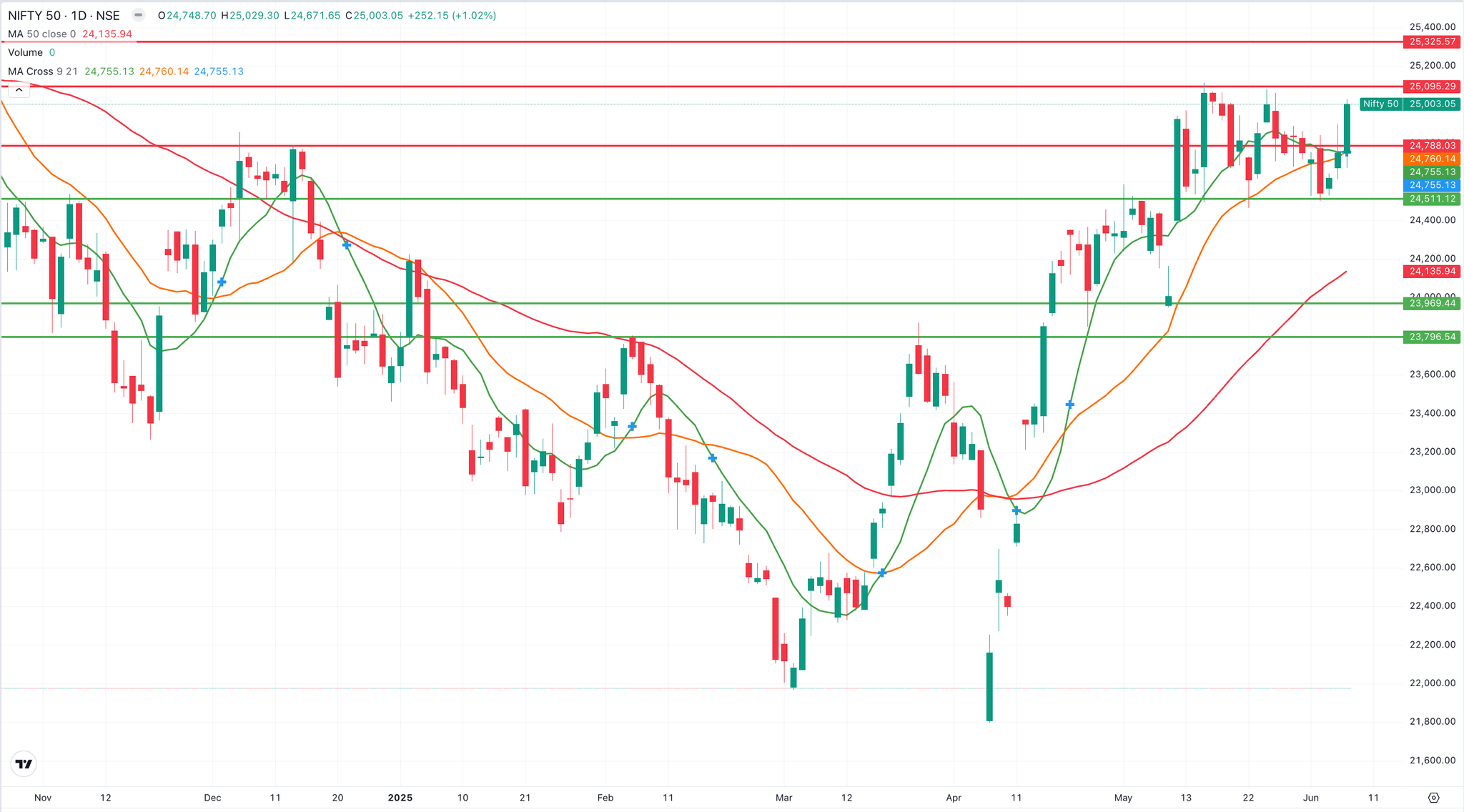This screenshot has height=812, width=1464.
Task: Click the Mar label on time axis
Action: [x=784, y=798]
